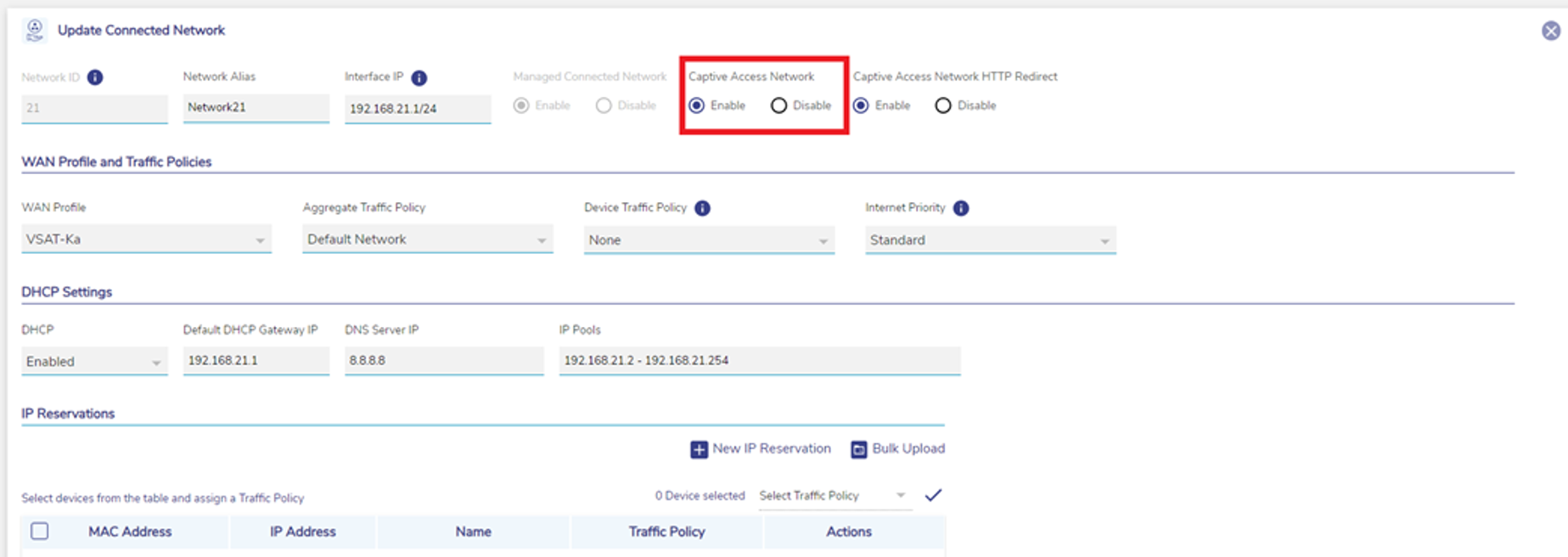Open the WAN Profile dropdown

[146, 240]
